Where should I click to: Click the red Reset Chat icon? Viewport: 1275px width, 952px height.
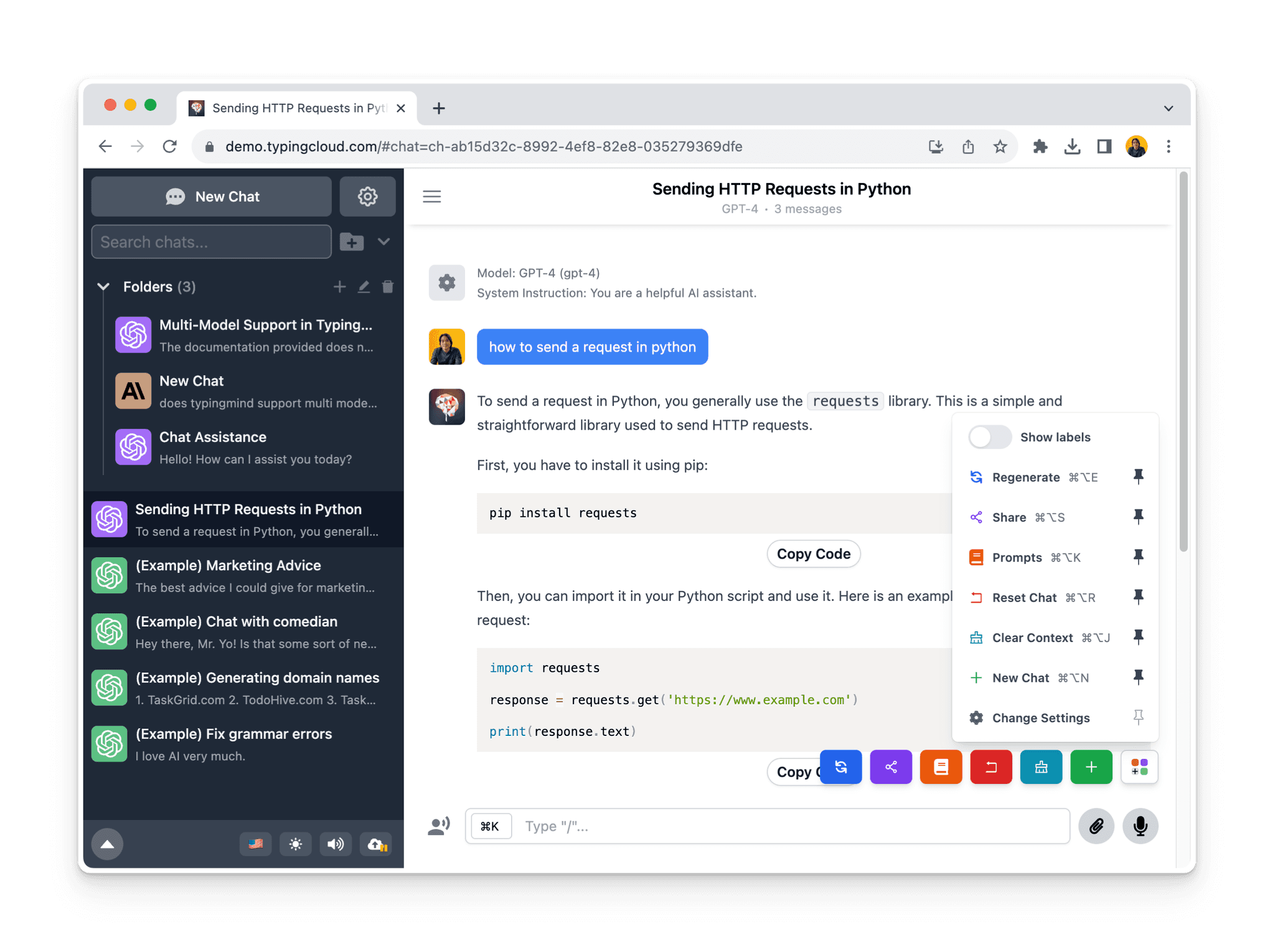click(990, 767)
